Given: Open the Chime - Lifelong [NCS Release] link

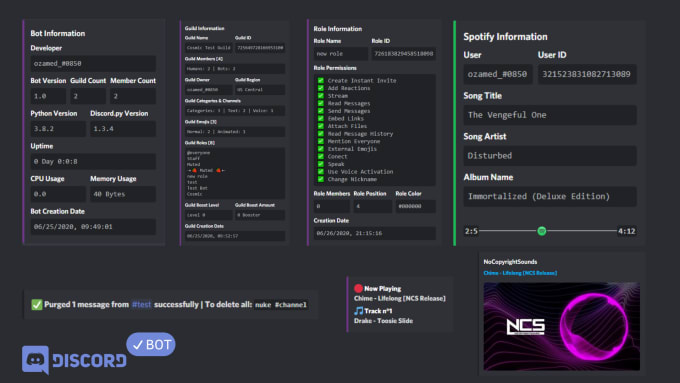Looking at the screenshot, I should tap(520, 273).
